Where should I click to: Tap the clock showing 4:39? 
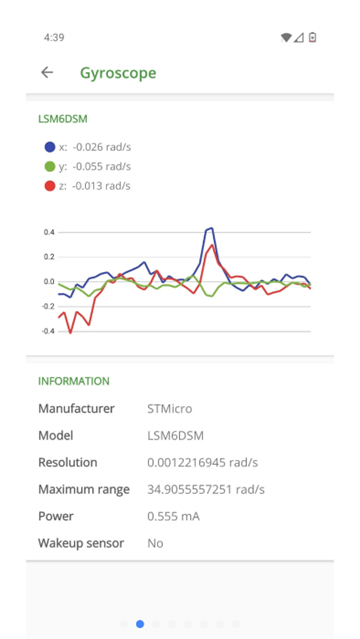point(54,37)
